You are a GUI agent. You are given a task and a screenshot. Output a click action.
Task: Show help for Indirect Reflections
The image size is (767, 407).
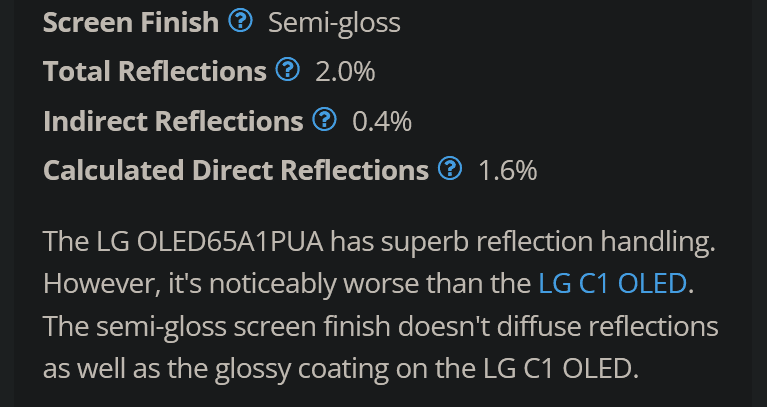point(324,120)
